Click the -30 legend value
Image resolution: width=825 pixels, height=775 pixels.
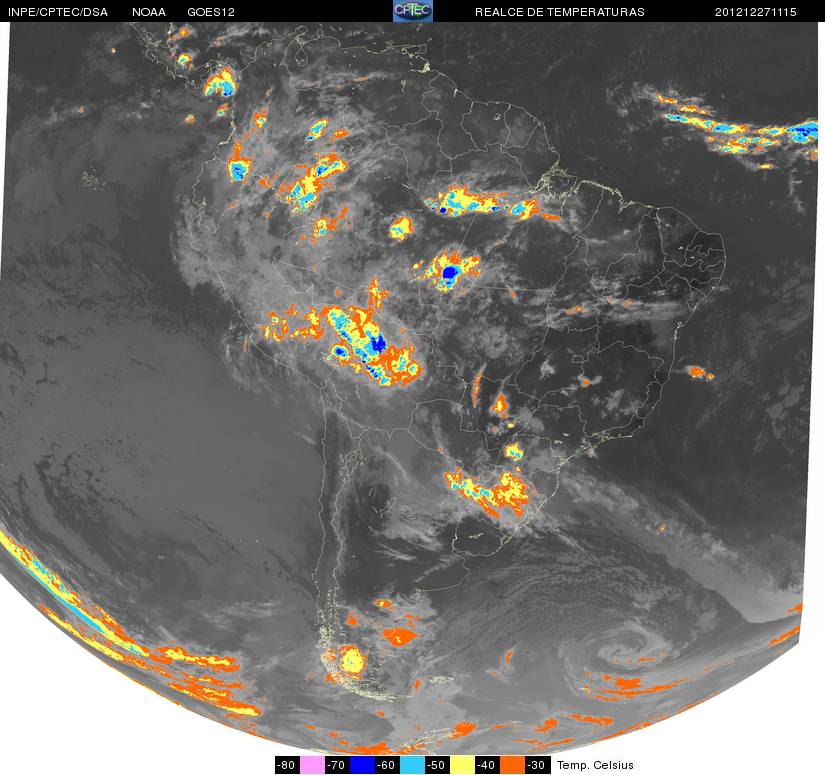point(537,765)
